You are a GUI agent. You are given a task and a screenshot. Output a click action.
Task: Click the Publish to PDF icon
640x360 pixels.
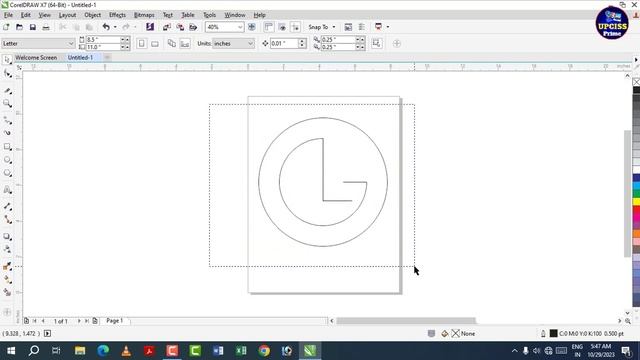193,27
